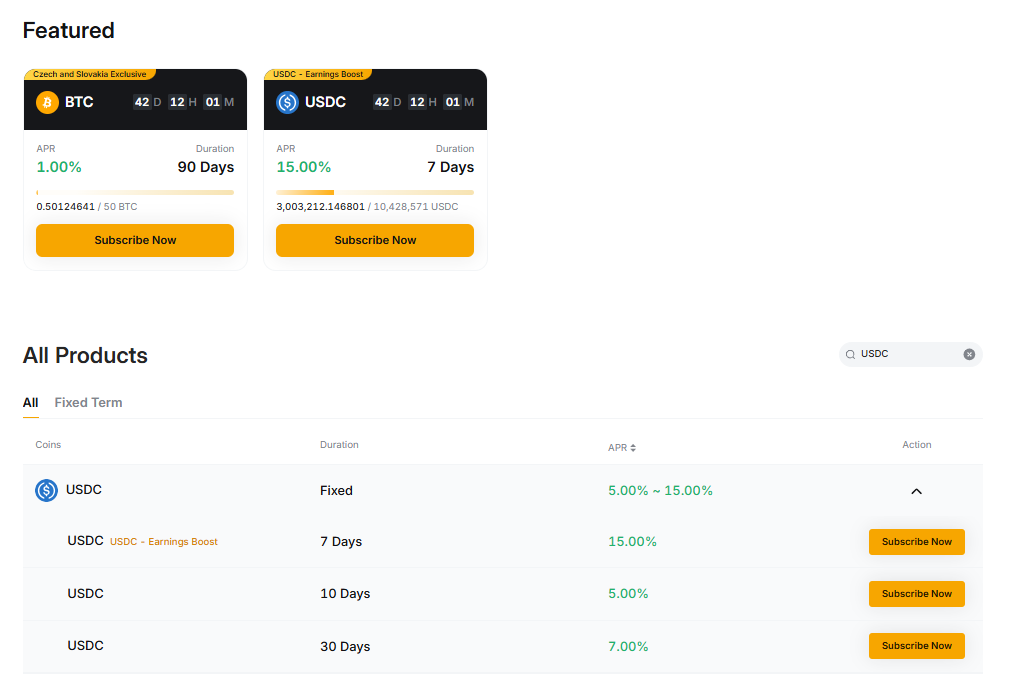This screenshot has height=695, width=1012.
Task: Collapse the USDC Fixed product row
Action: [x=916, y=491]
